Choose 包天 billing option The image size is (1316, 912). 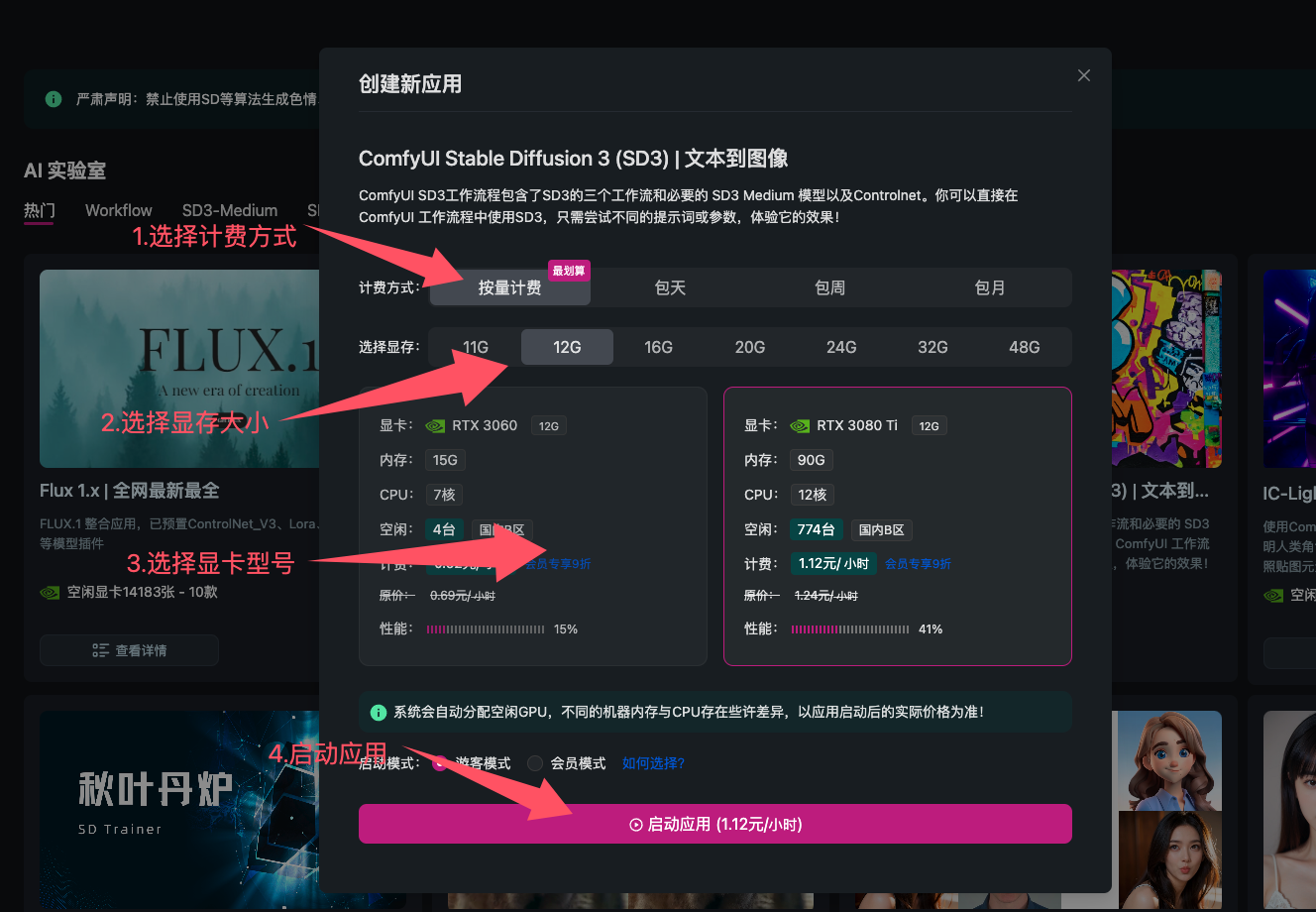[669, 287]
